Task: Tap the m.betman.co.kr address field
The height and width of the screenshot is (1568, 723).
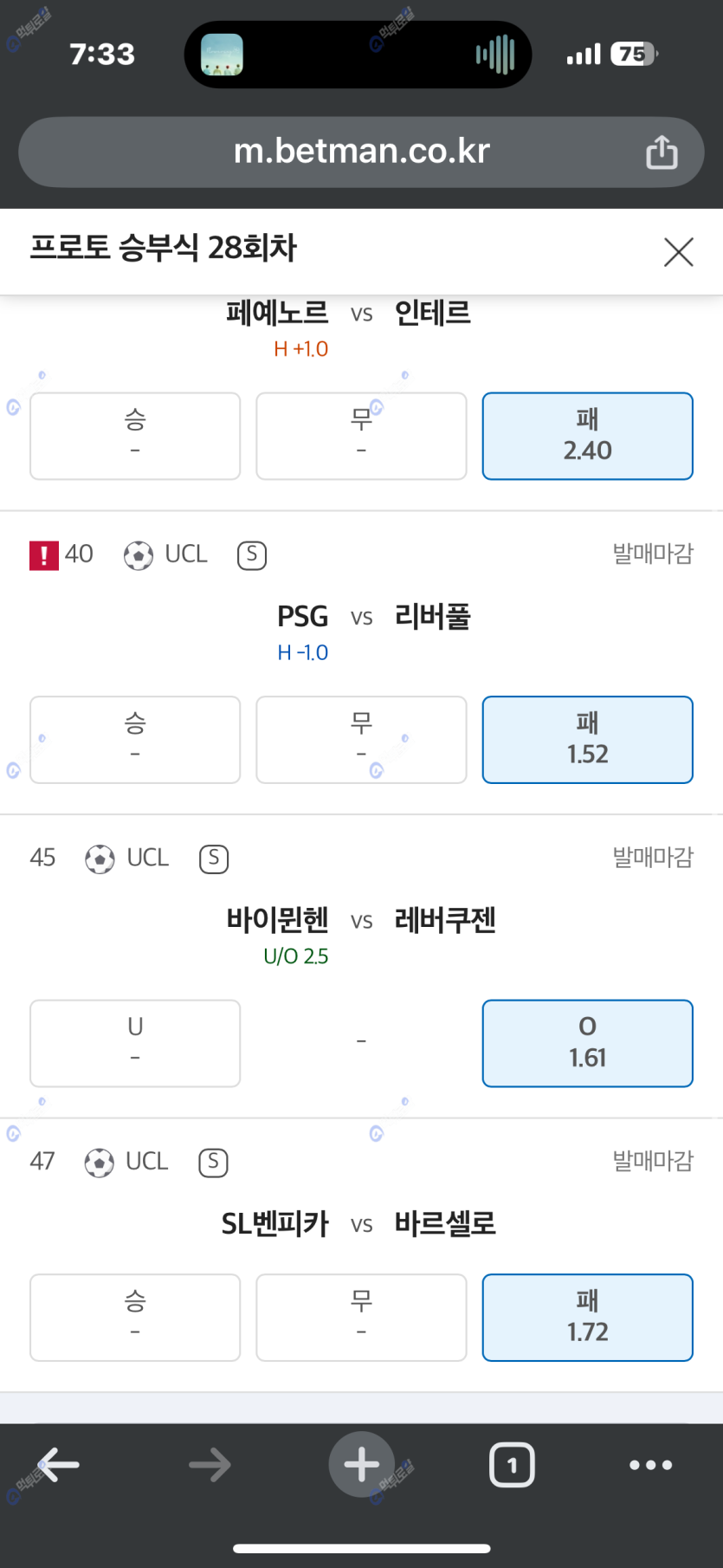Action: tap(361, 152)
